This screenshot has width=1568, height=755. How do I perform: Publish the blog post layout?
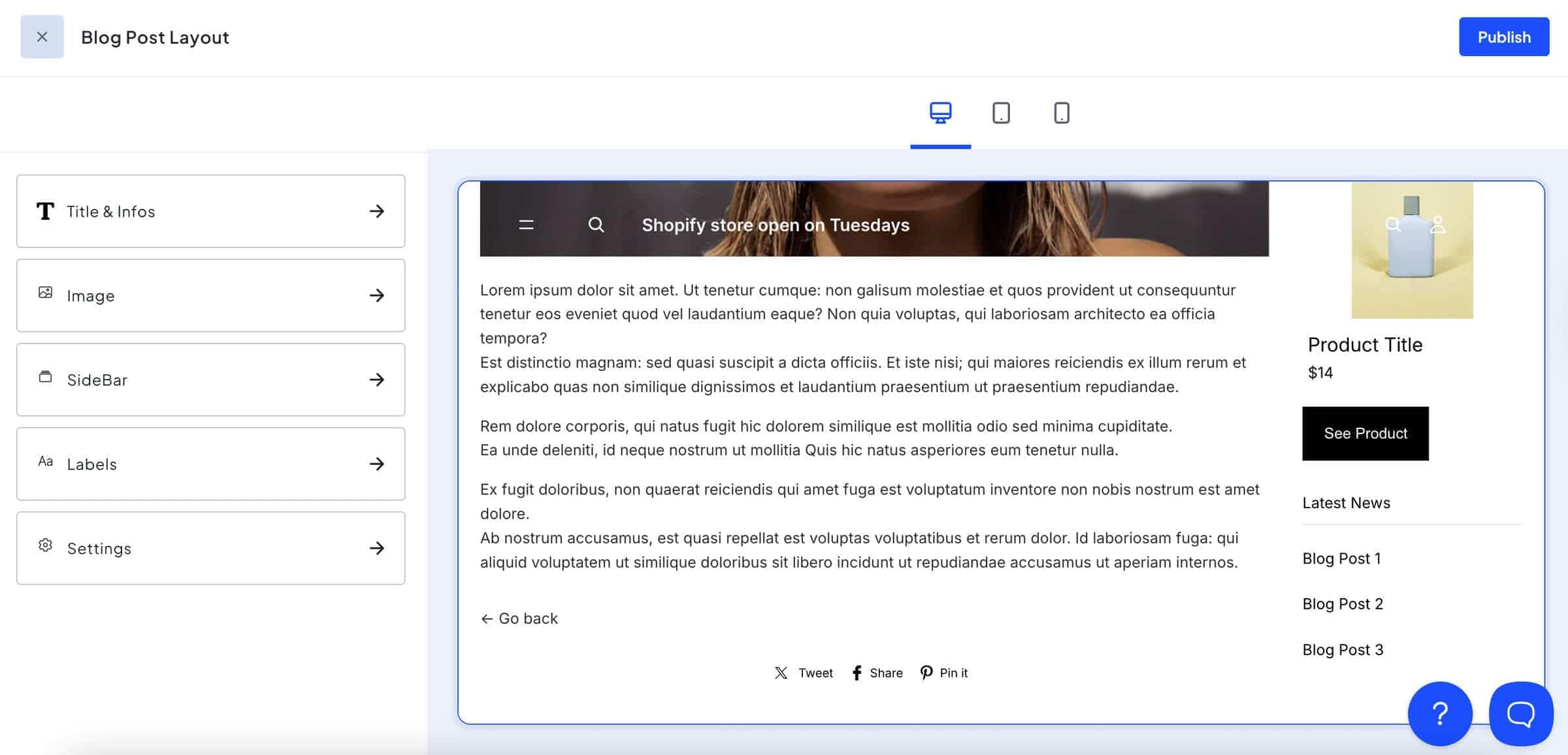click(1503, 37)
